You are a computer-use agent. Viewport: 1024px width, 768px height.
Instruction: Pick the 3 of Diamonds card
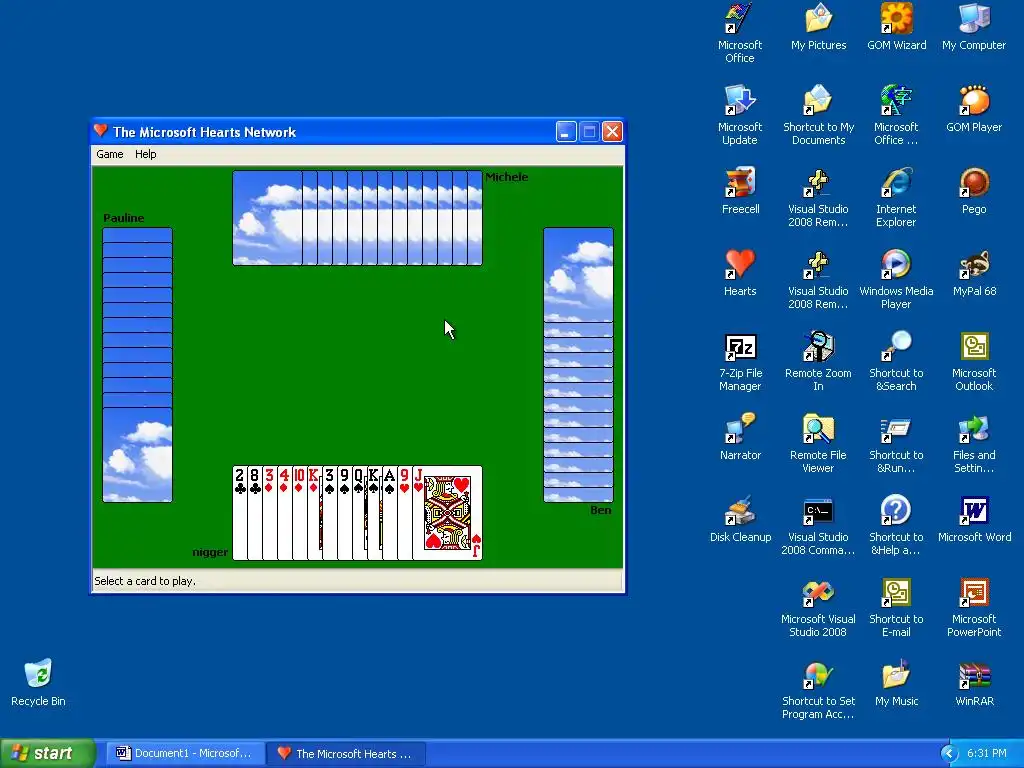coord(270,513)
